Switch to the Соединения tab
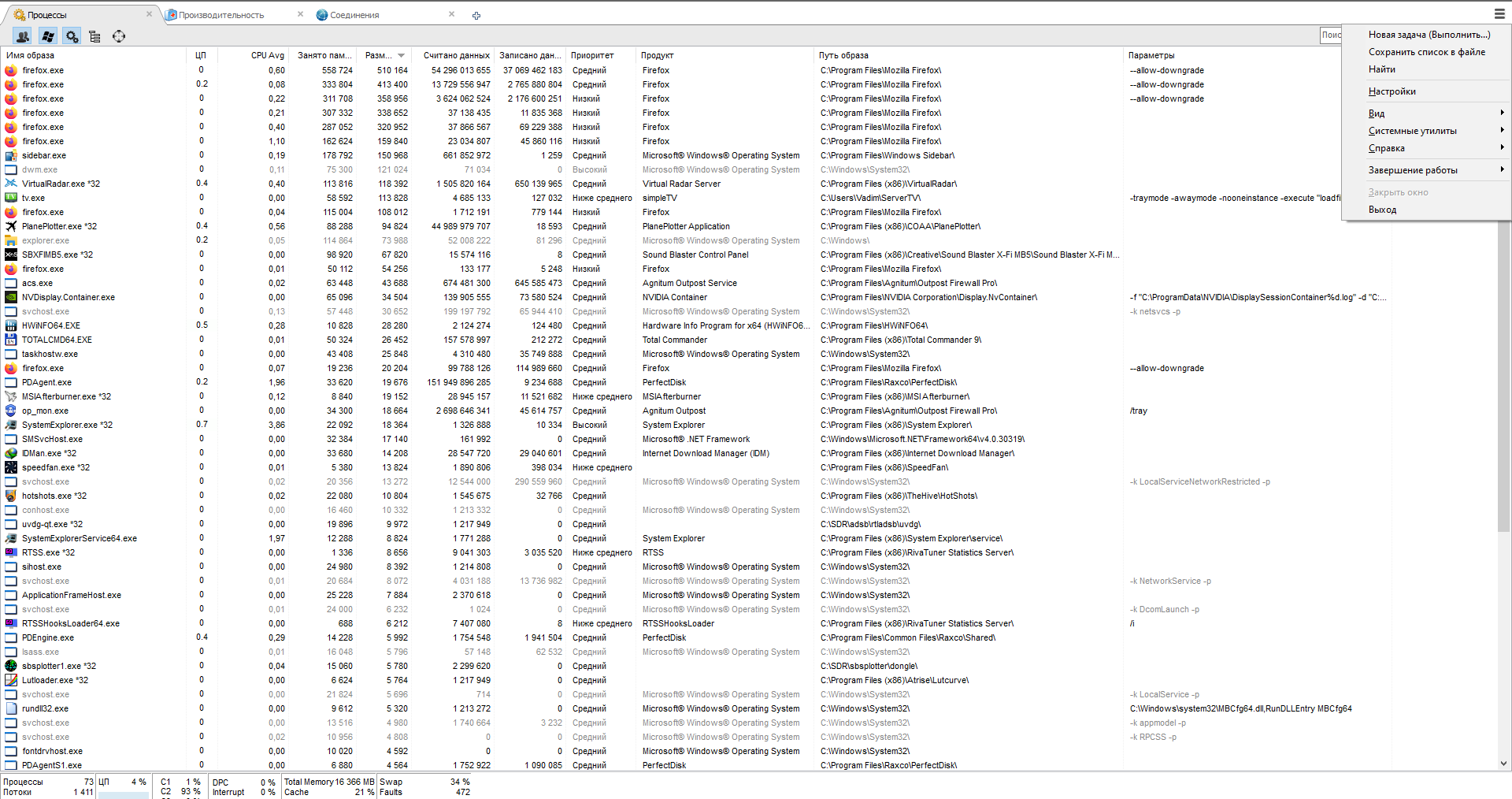Screen dimensions: 1512x799 pos(384,15)
